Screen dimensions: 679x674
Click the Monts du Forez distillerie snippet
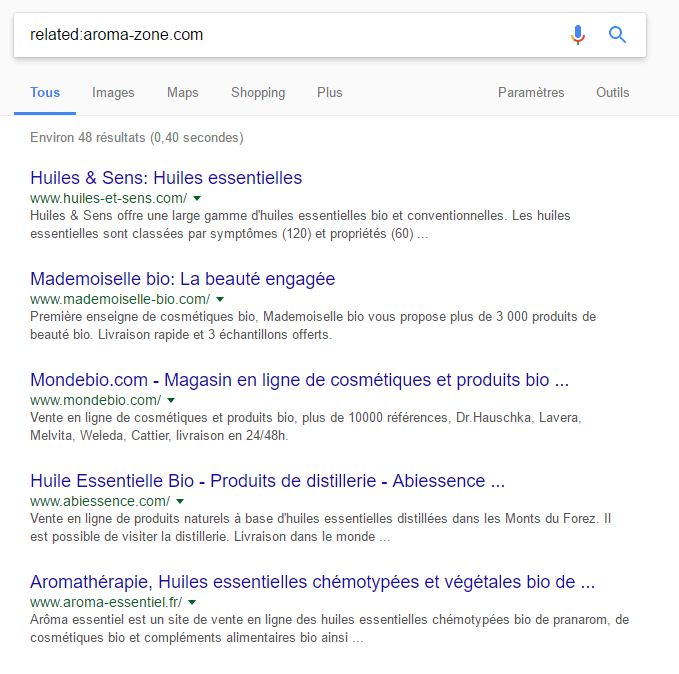[320, 528]
